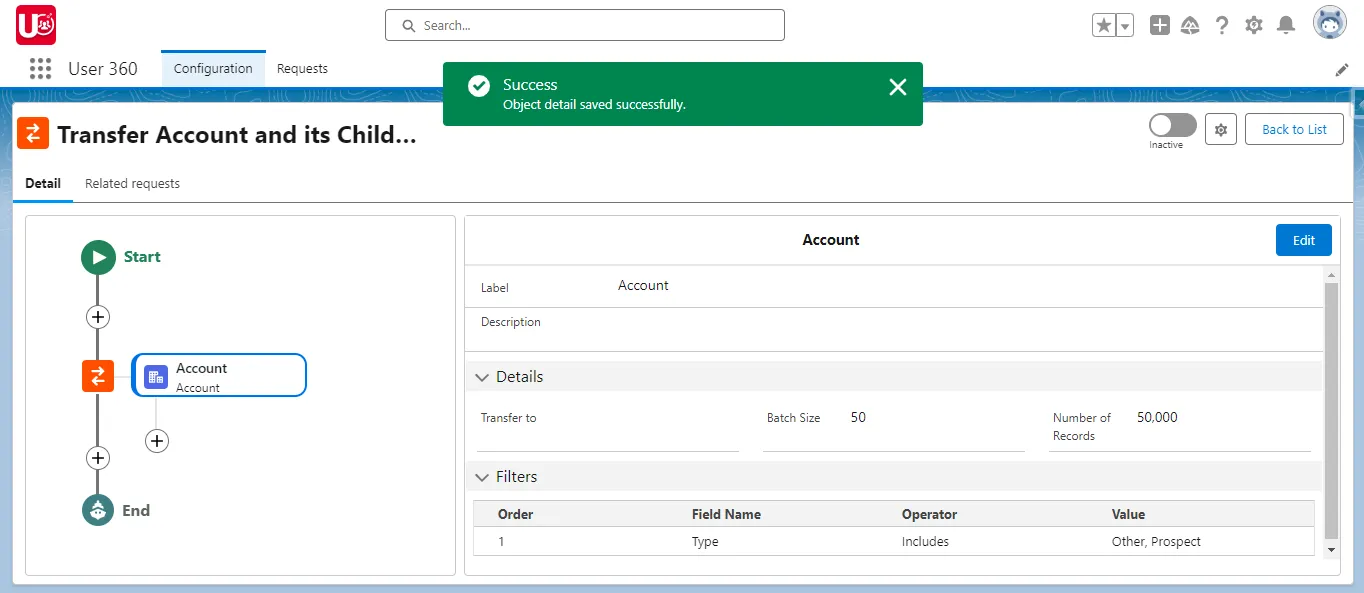Switch to the Related requests tab
Viewport: 1364px width, 593px height.
tap(132, 183)
